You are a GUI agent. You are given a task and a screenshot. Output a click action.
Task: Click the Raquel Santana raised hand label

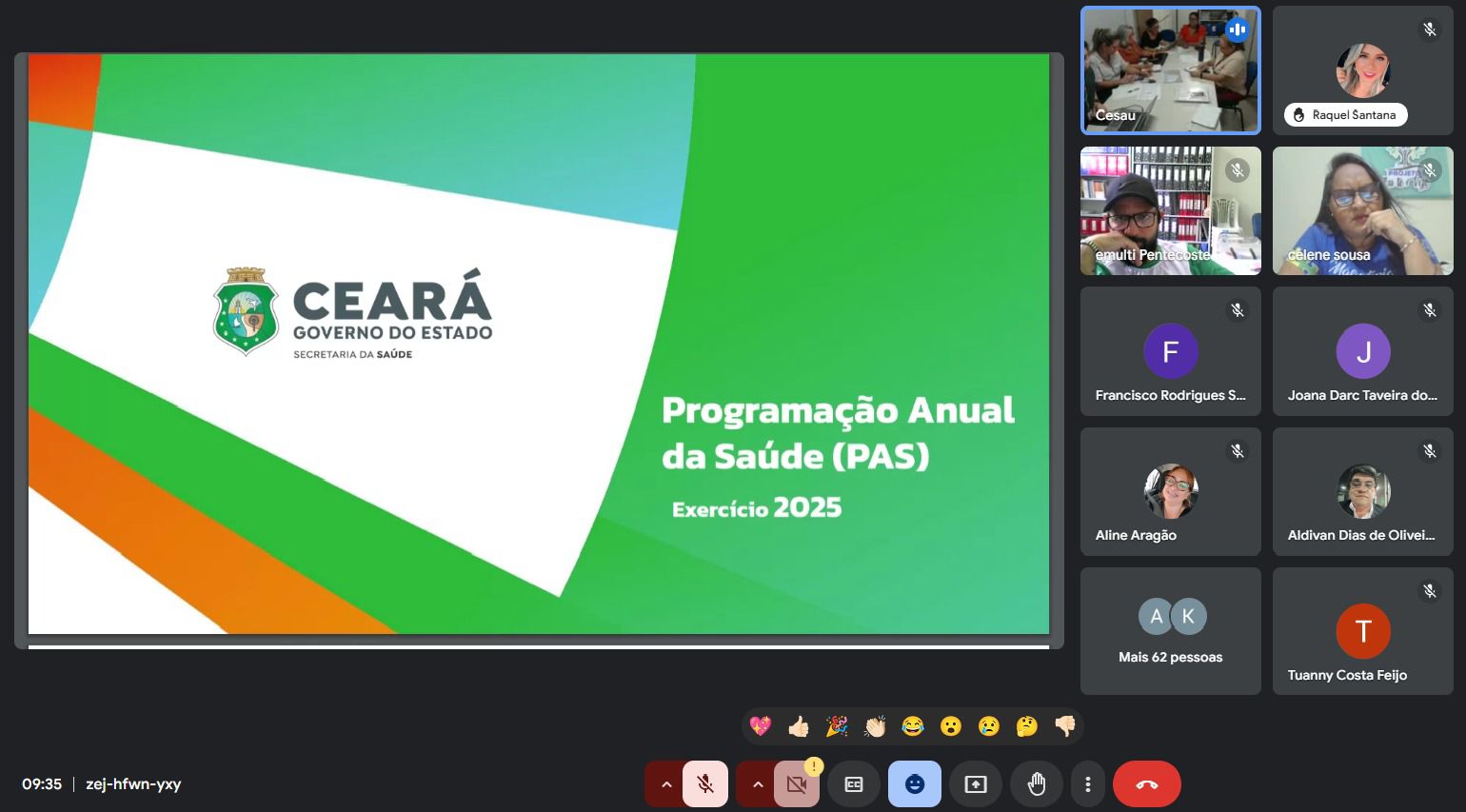pos(1345,115)
